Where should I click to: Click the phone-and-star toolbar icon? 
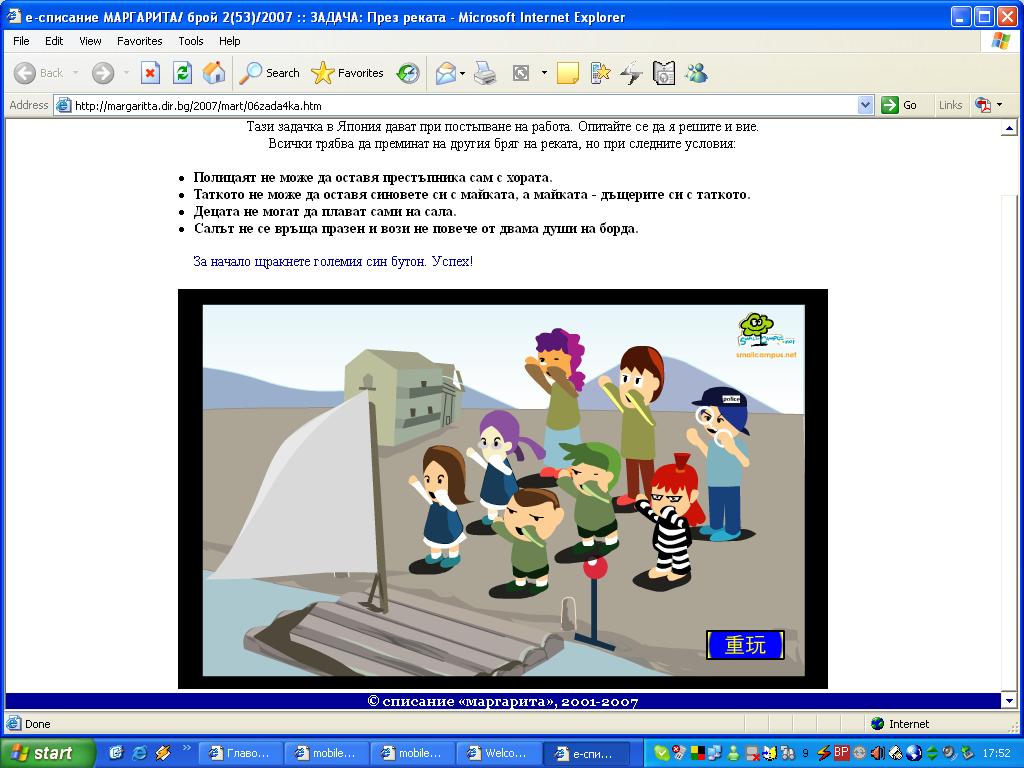pyautogui.click(x=600, y=73)
